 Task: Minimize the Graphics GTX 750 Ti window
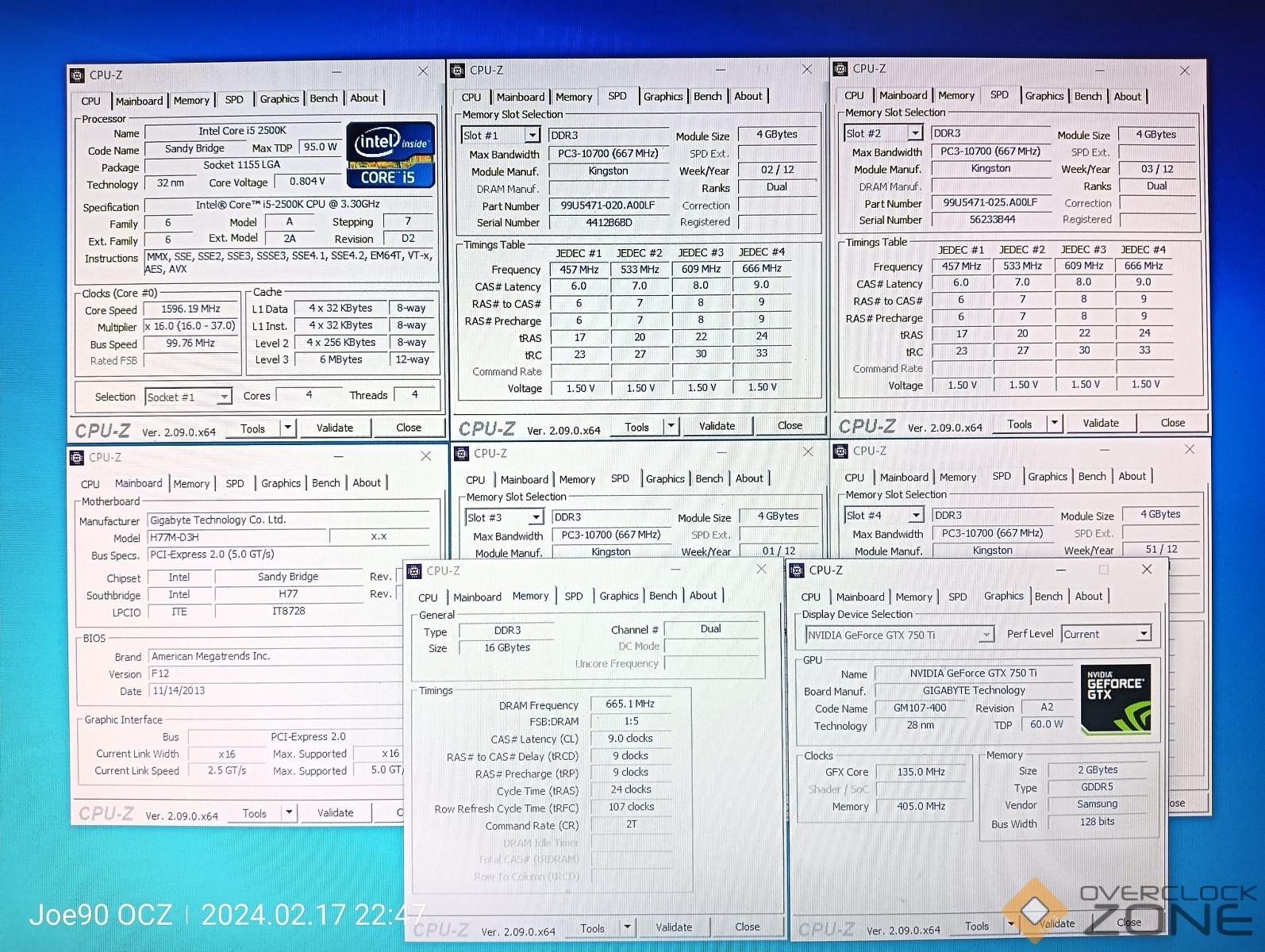tap(1061, 570)
